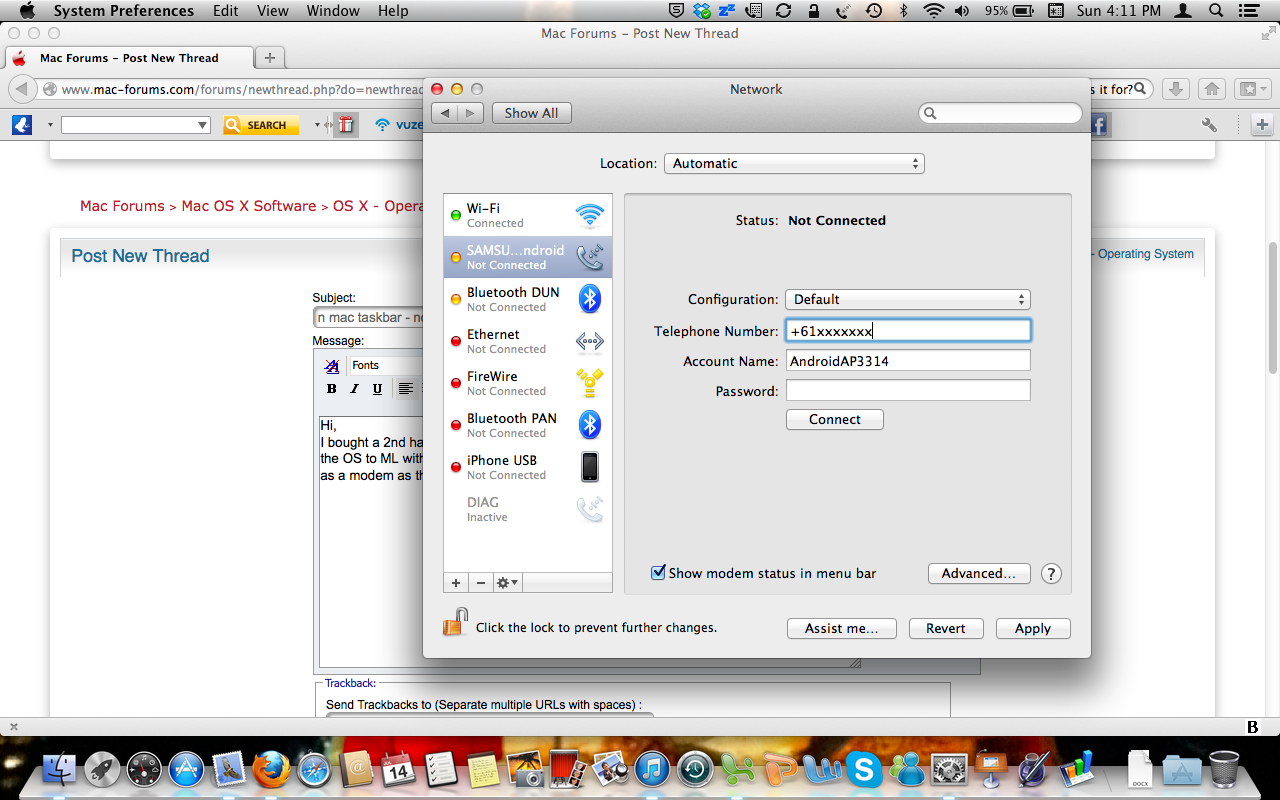Open Safari from the Dock
Viewport: 1280px width, 800px height.
coord(314,769)
